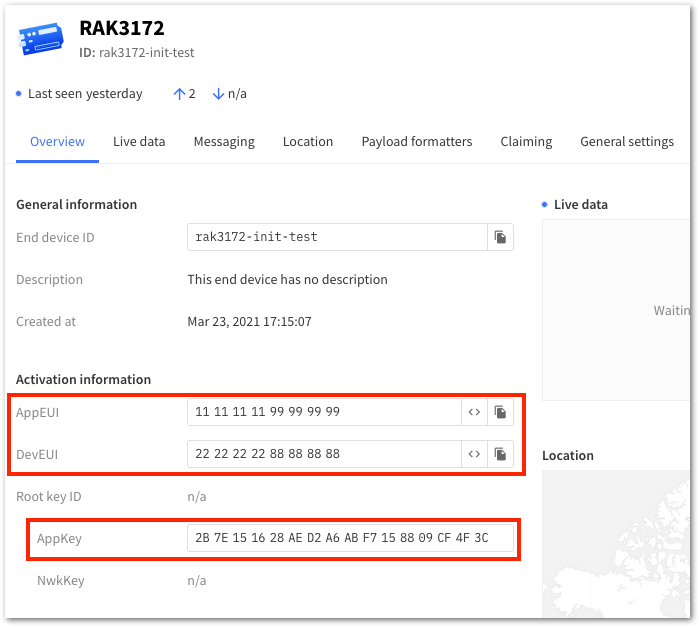Open the Messaging tab
Image resolution: width=699 pixels, height=627 pixels.
coord(224,141)
